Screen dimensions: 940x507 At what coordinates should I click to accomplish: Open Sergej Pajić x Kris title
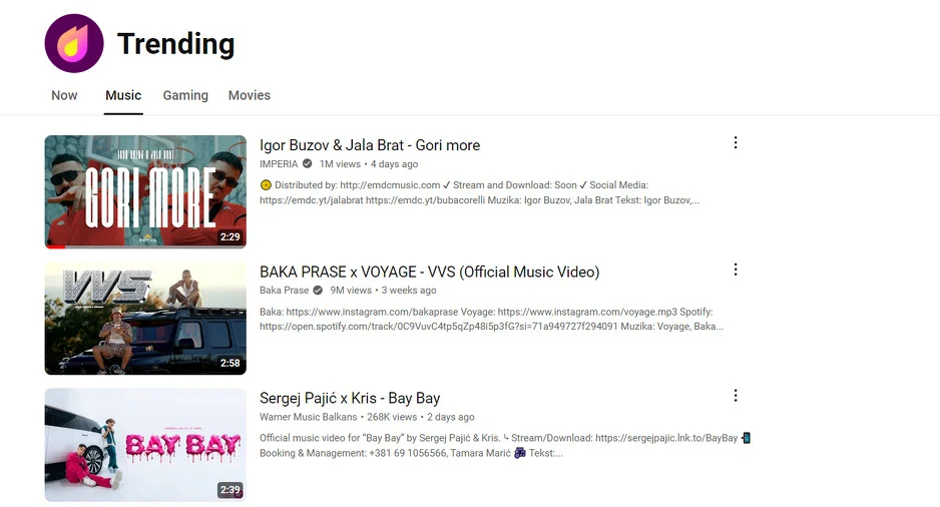[349, 398]
